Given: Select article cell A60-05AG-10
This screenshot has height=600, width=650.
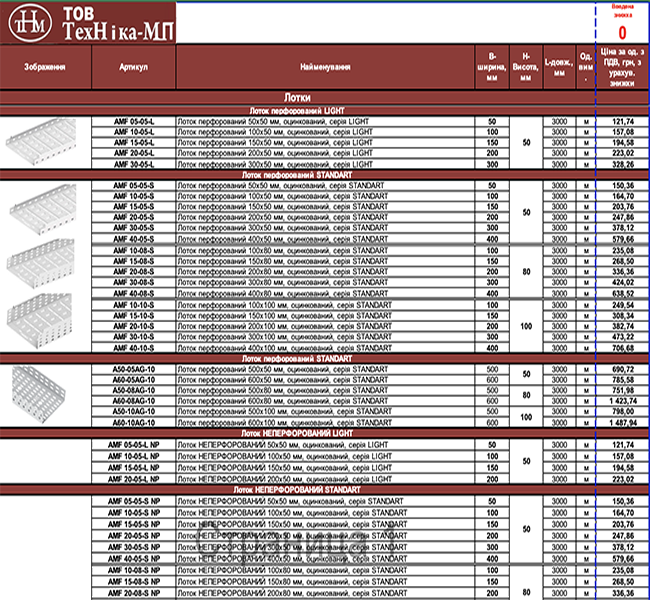Looking at the screenshot, I should 133,380.
